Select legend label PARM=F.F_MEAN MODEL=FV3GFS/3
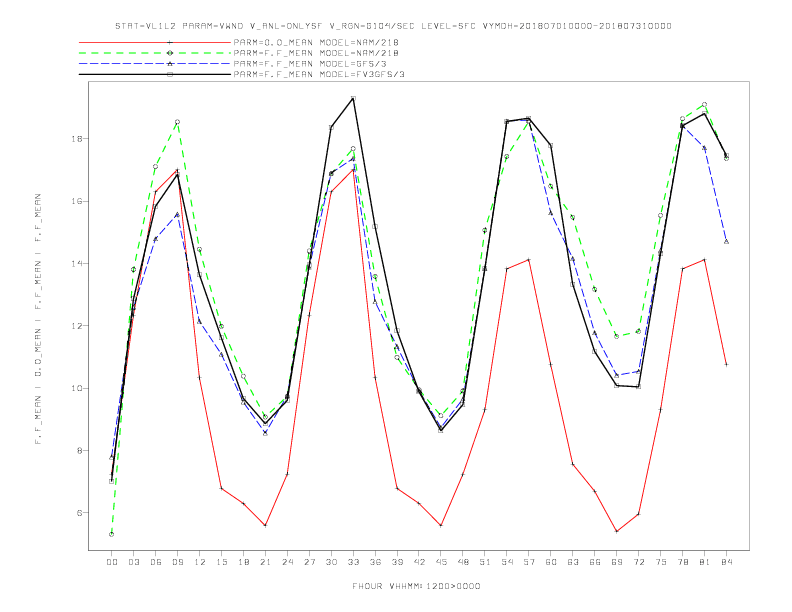The width and height of the screenshot is (792, 612). [x=319, y=74]
